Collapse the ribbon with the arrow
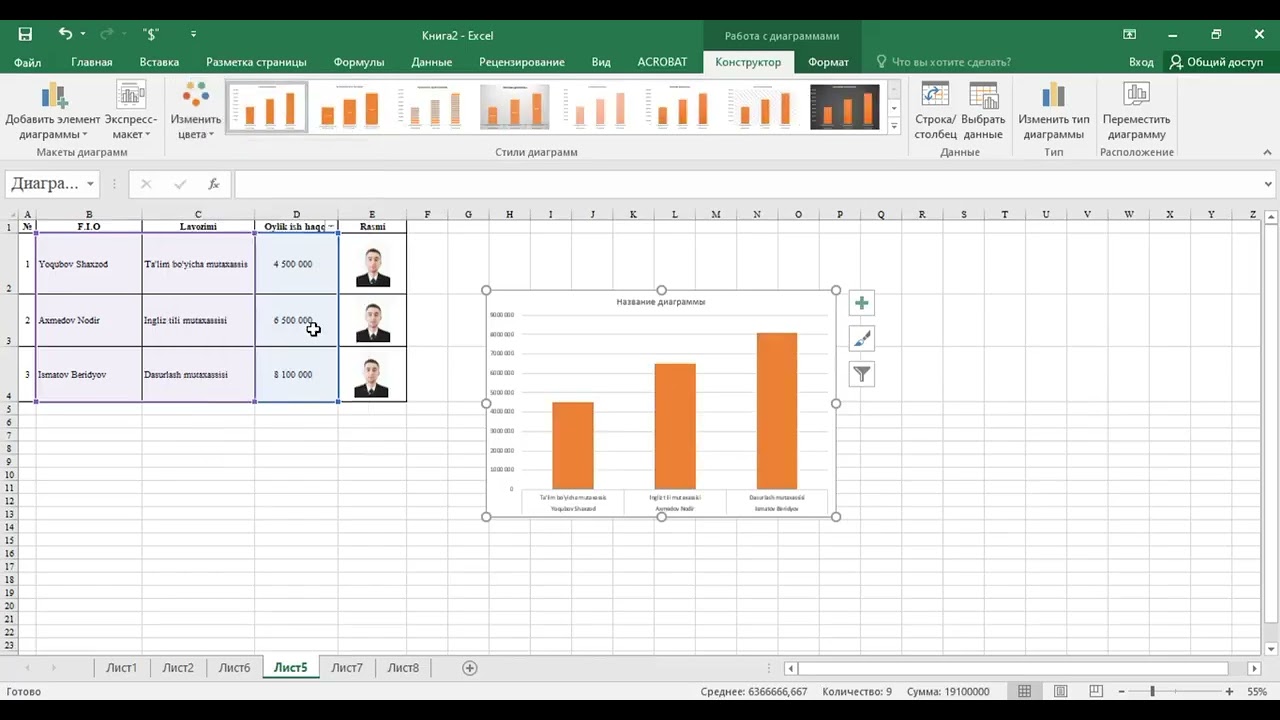1280x720 pixels. click(x=1267, y=152)
